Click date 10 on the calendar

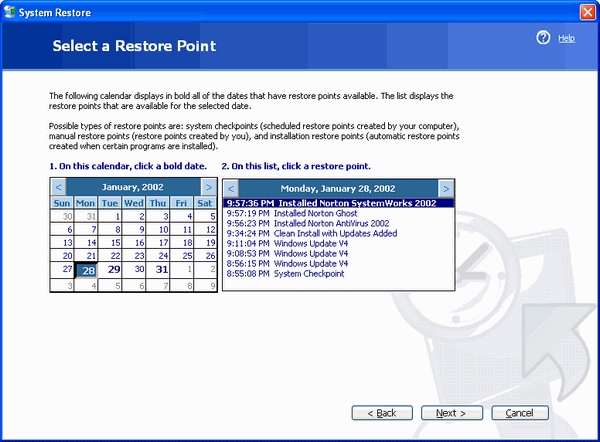click(x=158, y=230)
